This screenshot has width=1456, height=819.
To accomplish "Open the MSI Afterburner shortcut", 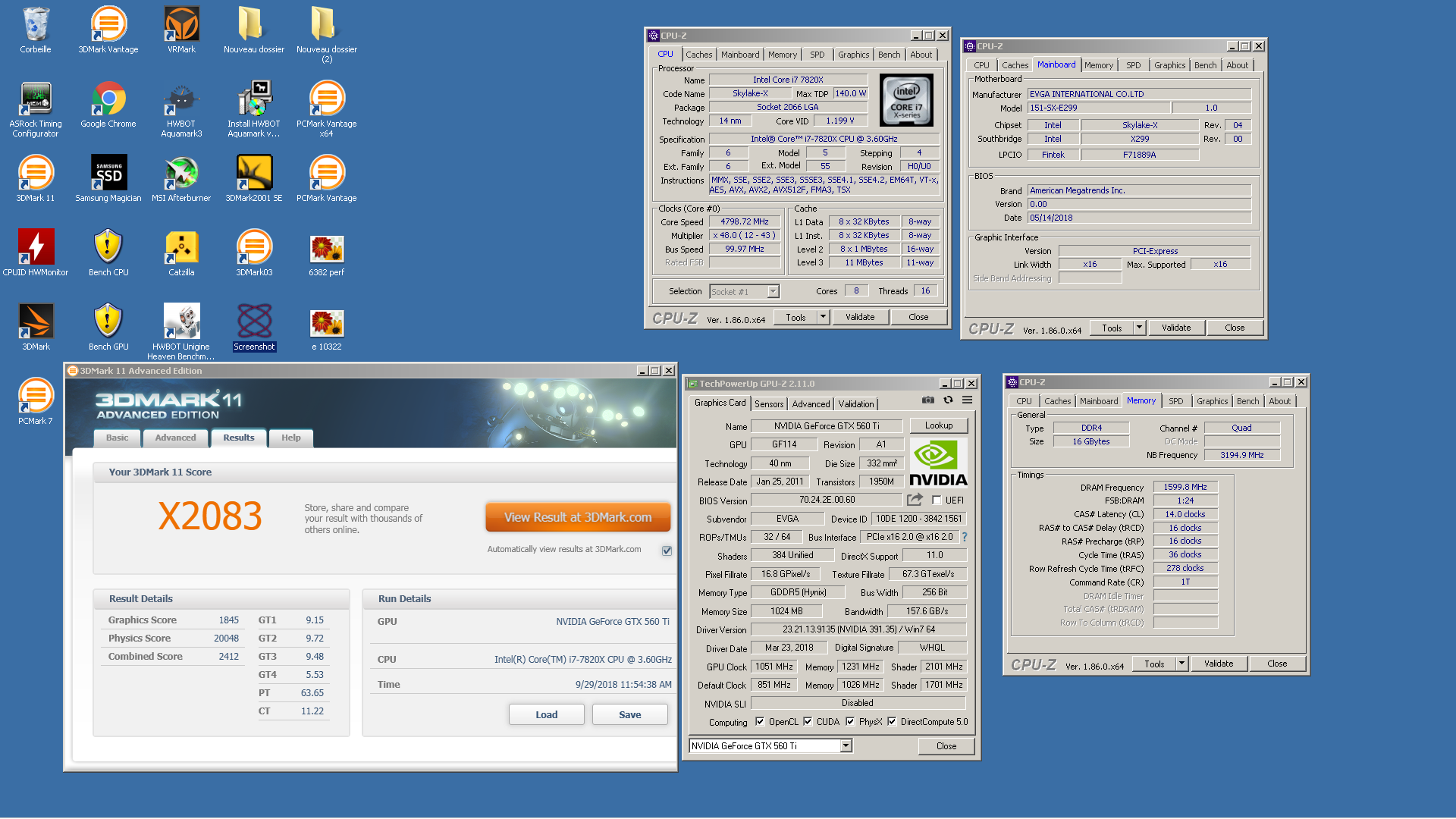I will pyautogui.click(x=181, y=179).
